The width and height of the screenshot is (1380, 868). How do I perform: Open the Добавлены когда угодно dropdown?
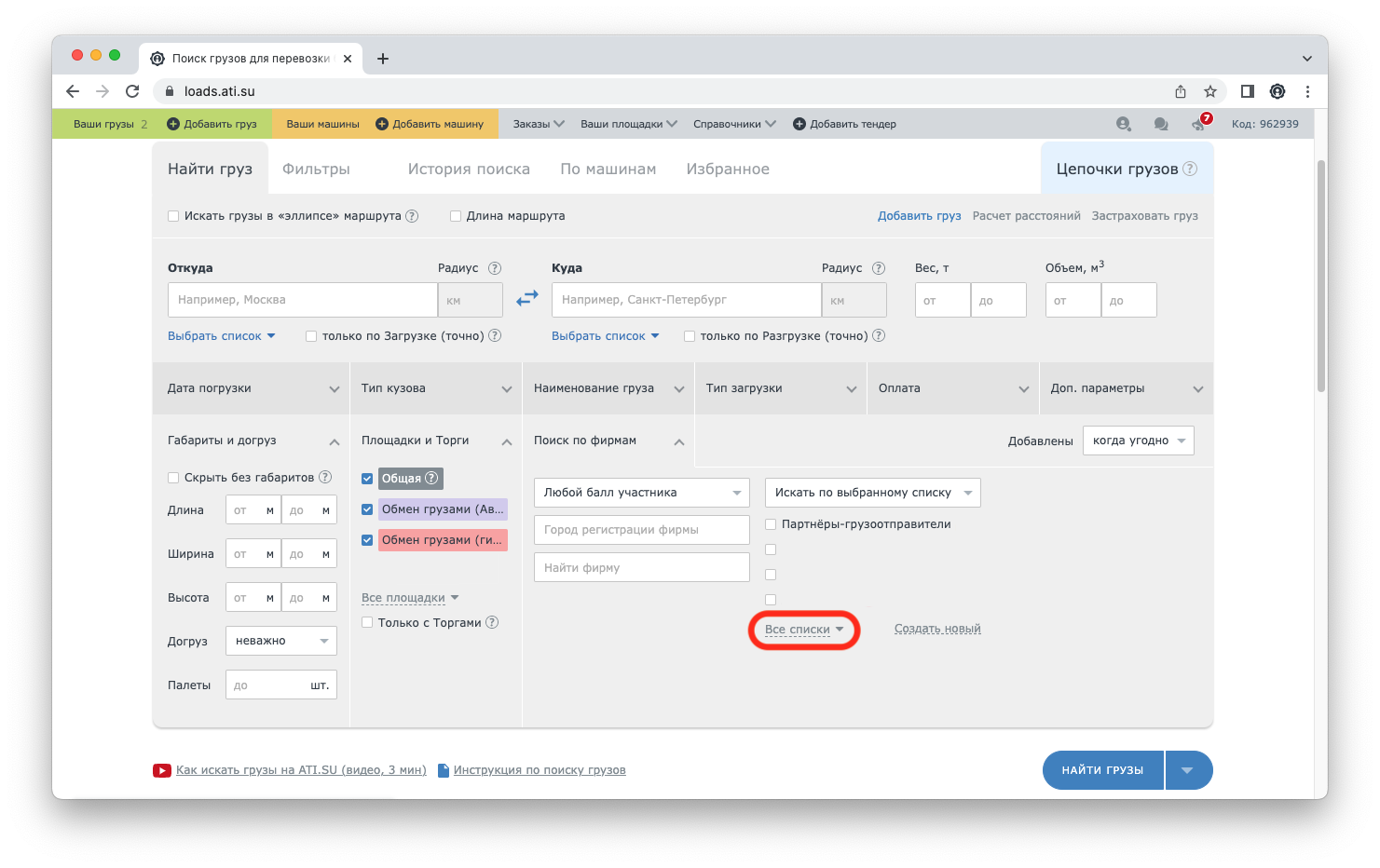coord(1139,441)
